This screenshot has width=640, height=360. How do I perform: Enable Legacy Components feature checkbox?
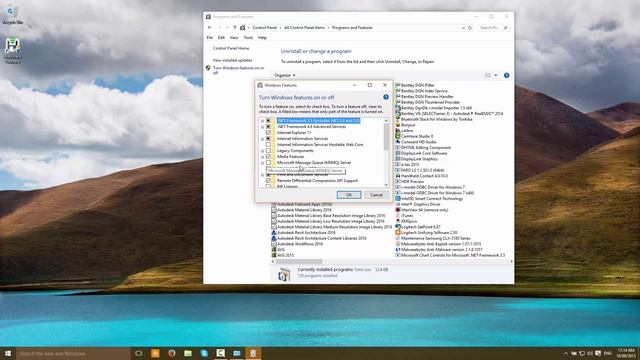pos(268,151)
